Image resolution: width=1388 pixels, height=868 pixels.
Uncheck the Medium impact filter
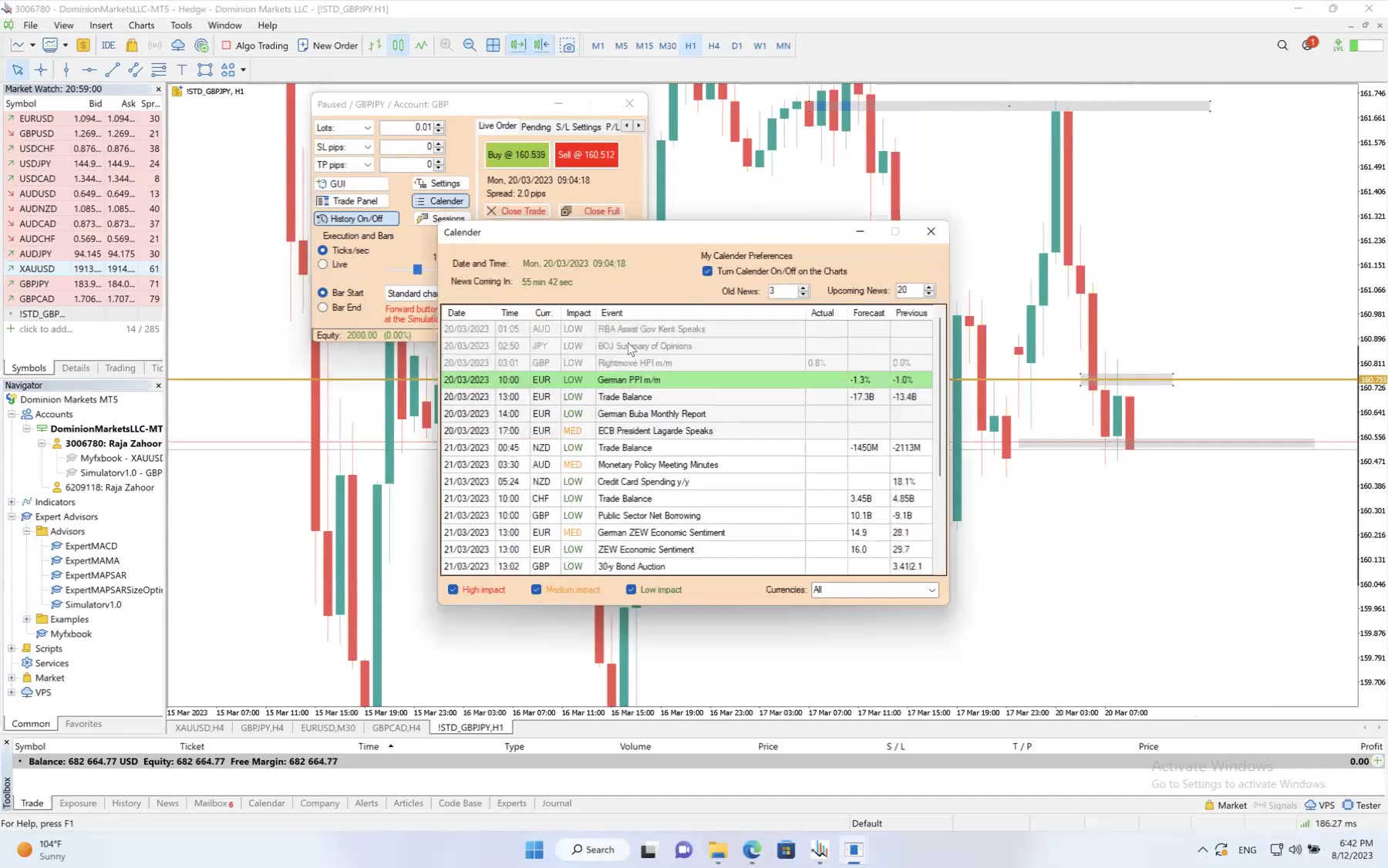536,590
